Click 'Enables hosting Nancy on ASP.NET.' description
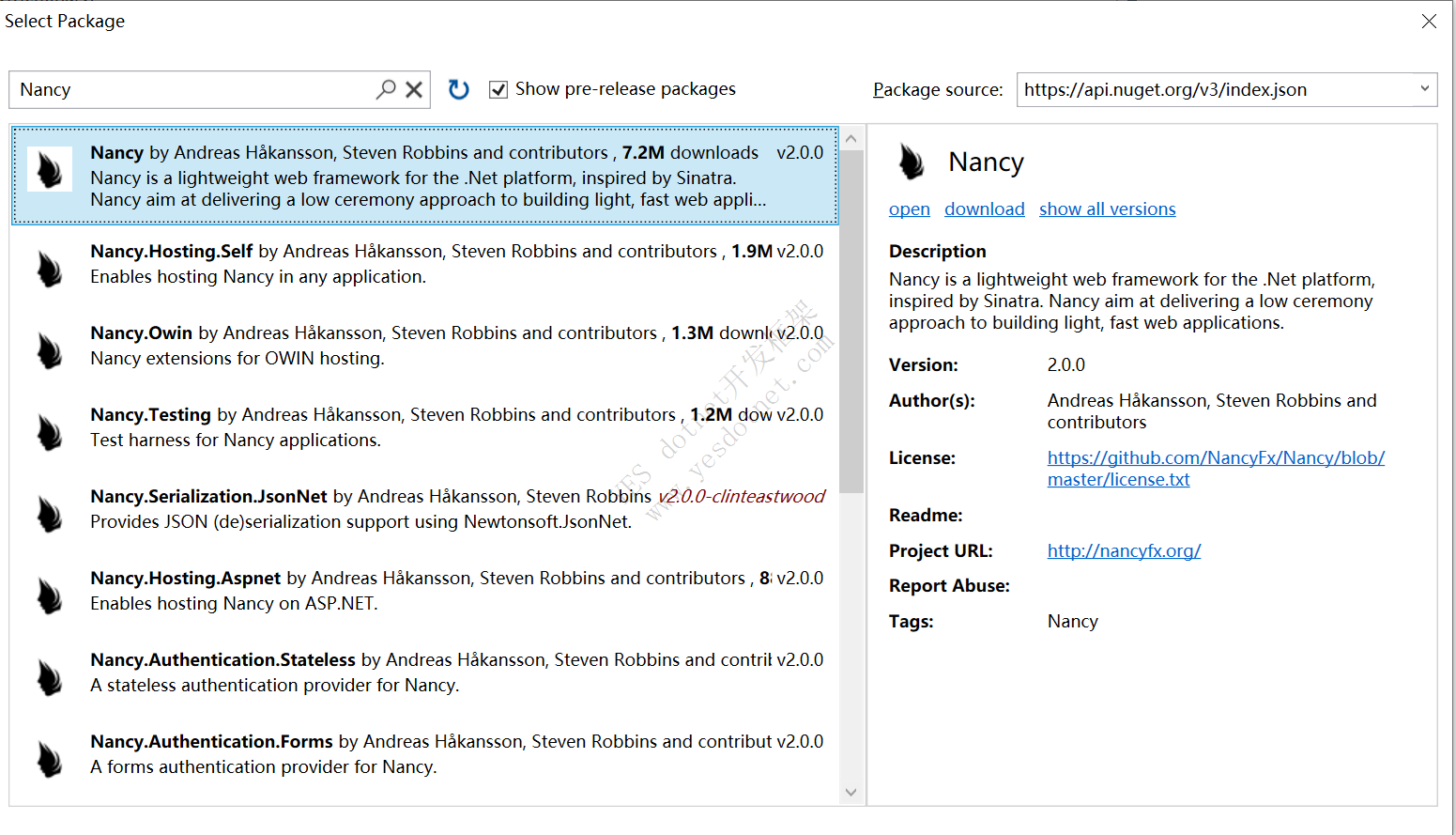Image resolution: width=1456 pixels, height=835 pixels. 235,603
